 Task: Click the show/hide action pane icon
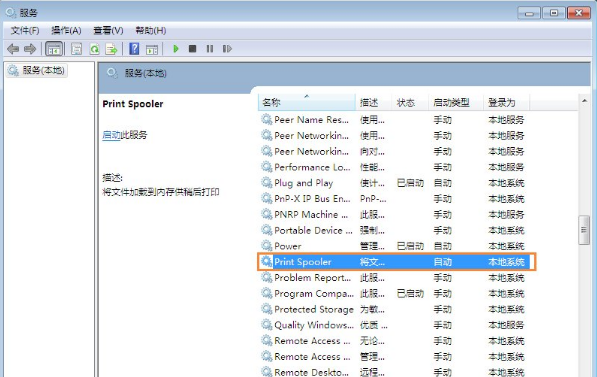(x=152, y=49)
